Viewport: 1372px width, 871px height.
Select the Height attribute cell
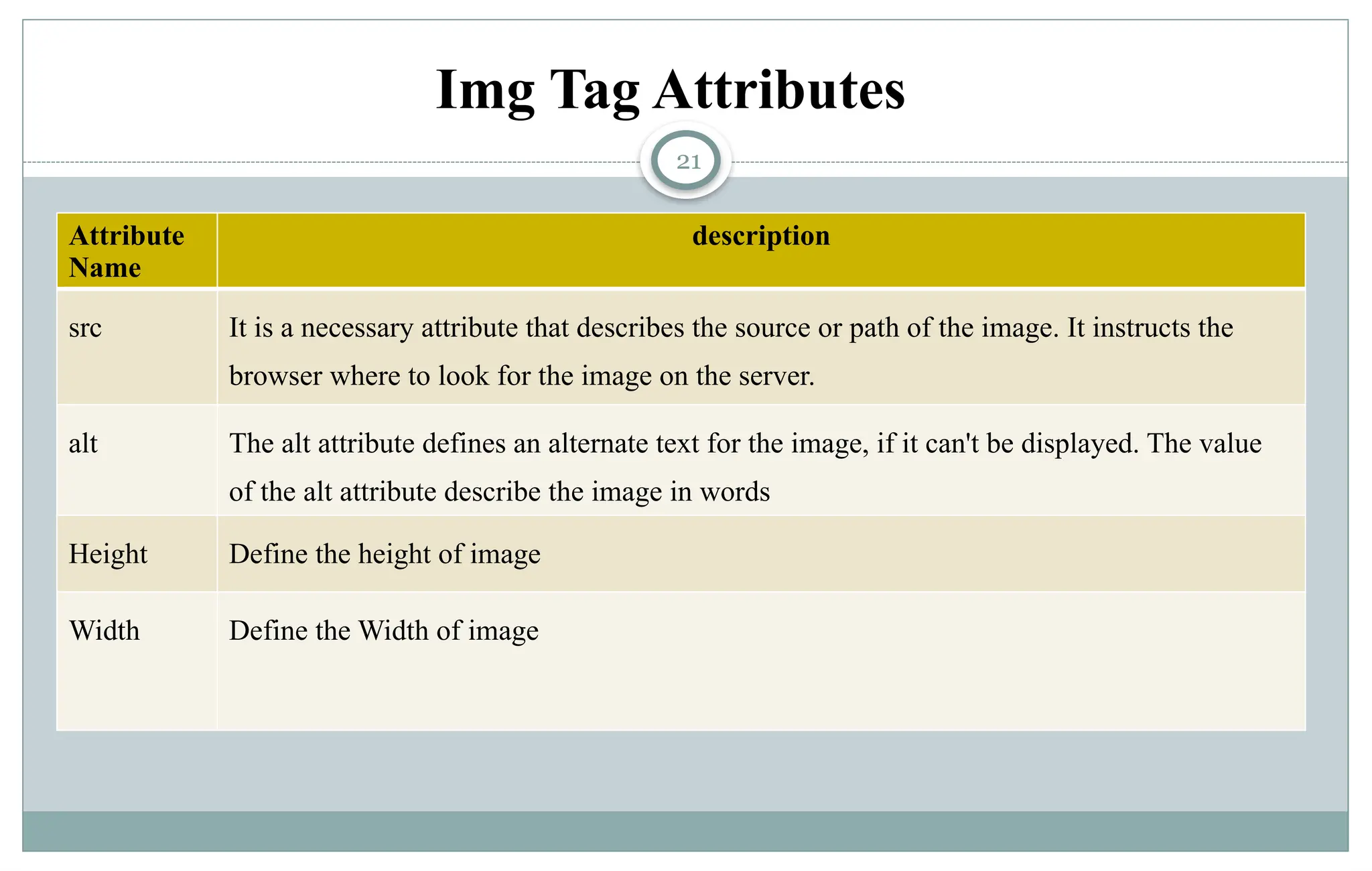137,554
